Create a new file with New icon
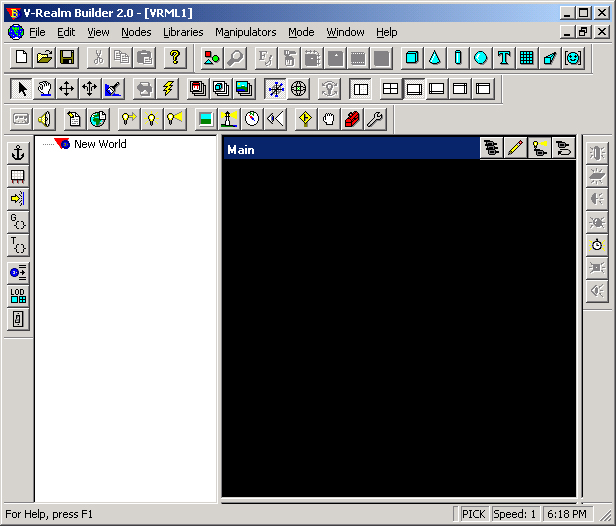 (x=21, y=58)
